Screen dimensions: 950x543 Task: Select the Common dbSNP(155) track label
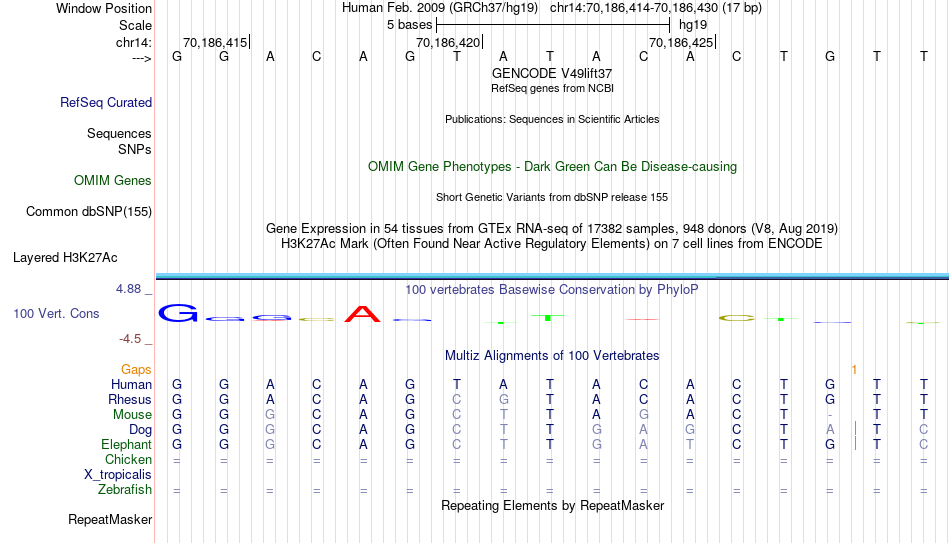coord(88,212)
